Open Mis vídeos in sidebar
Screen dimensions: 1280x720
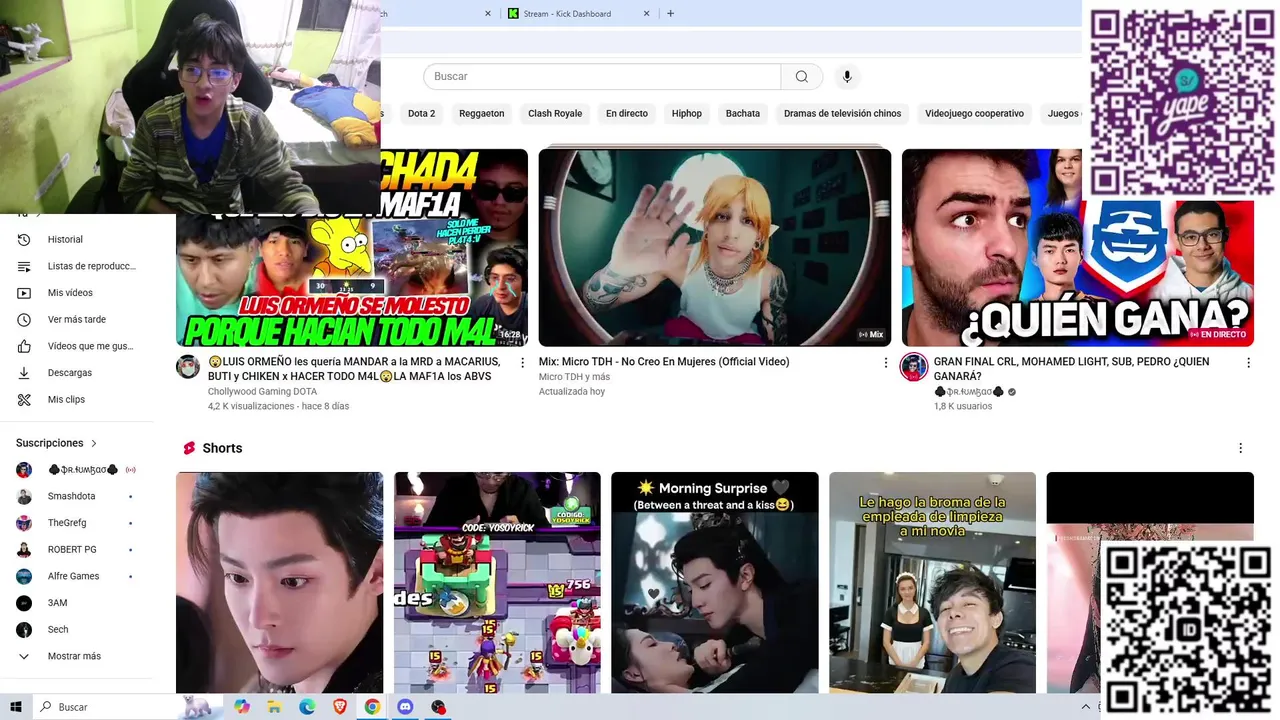pos(70,293)
